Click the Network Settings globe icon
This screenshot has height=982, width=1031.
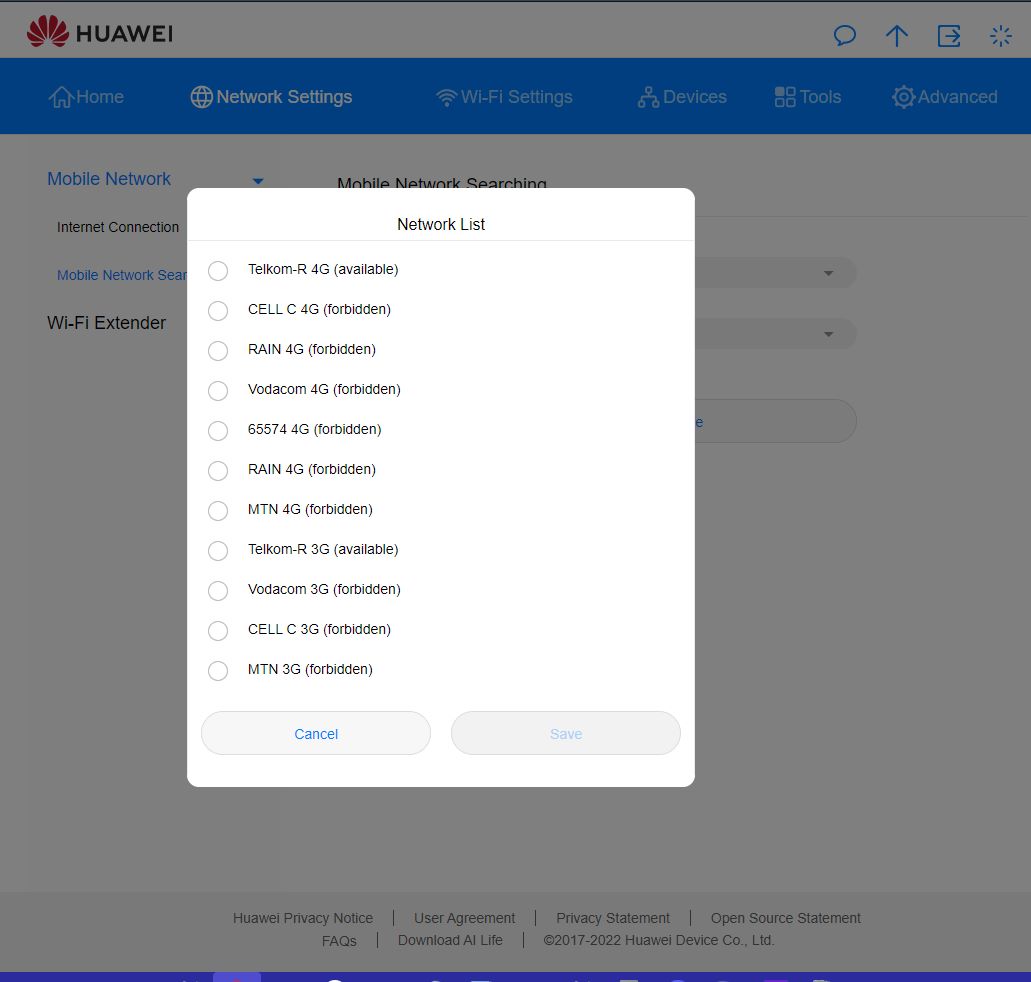(201, 97)
